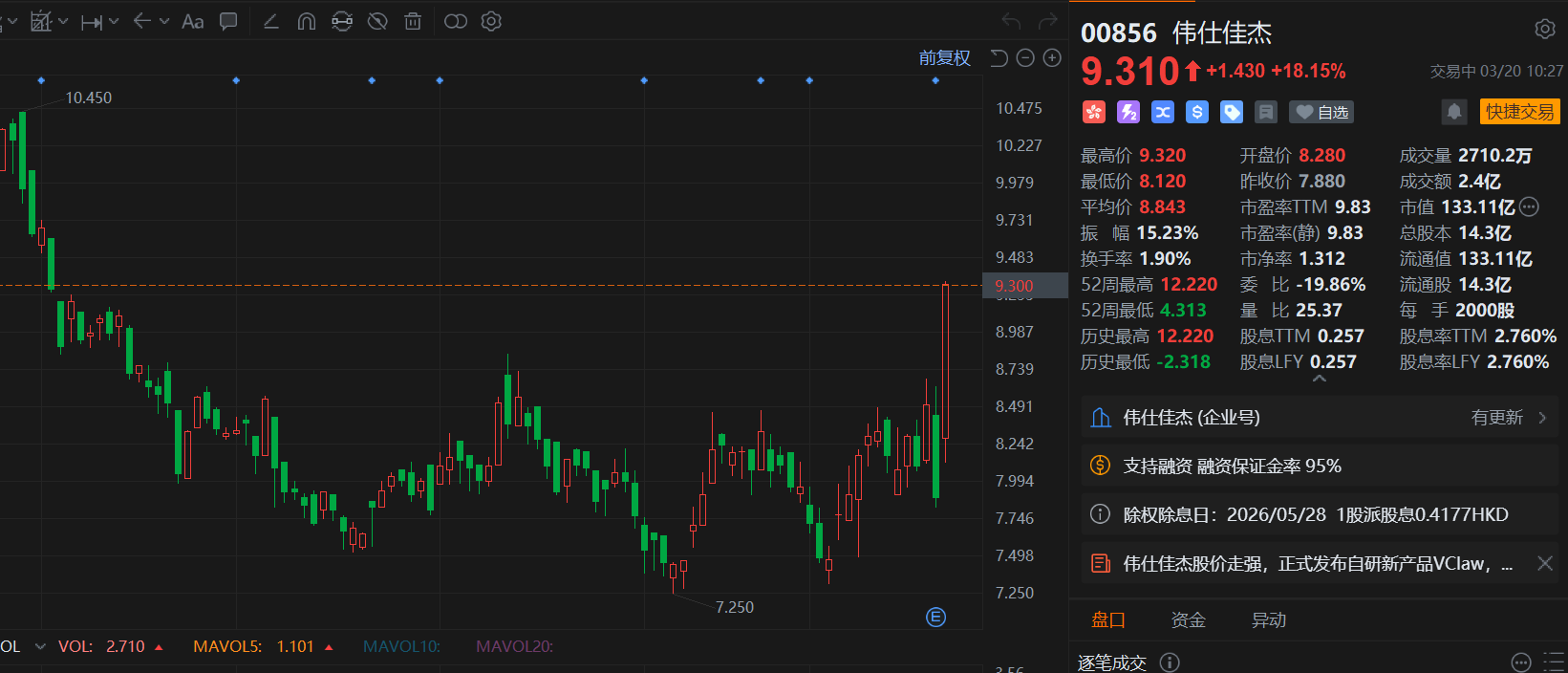Delete drawings with the trash icon

(413, 21)
